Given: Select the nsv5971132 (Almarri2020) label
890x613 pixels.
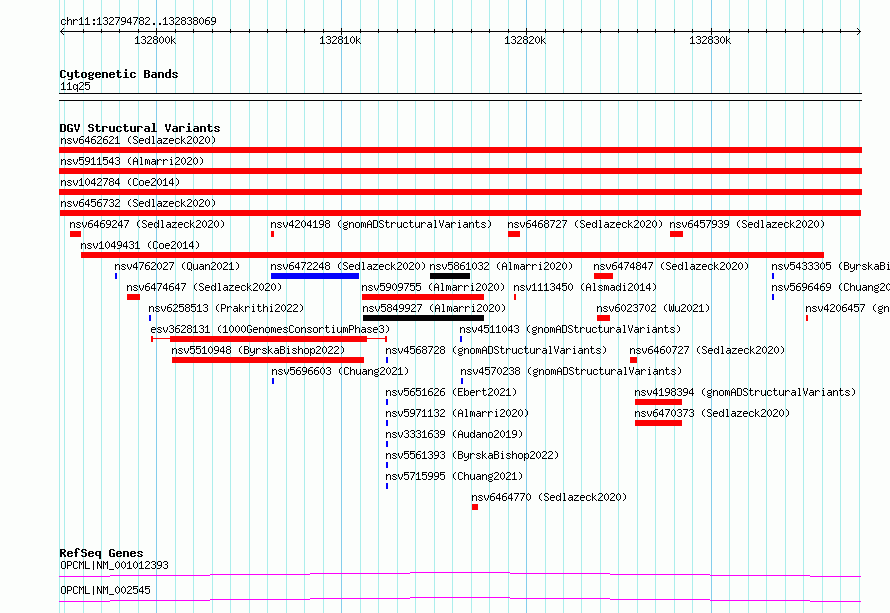Looking at the screenshot, I should tap(457, 413).
